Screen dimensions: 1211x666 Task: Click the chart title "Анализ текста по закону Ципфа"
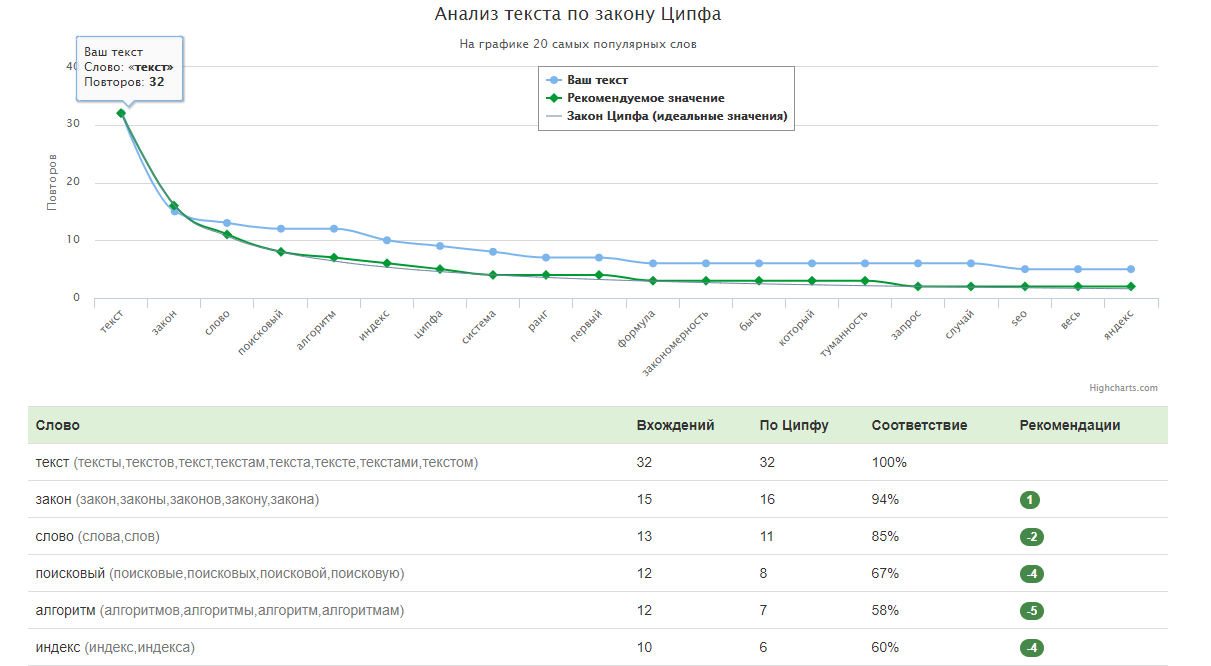(x=577, y=15)
